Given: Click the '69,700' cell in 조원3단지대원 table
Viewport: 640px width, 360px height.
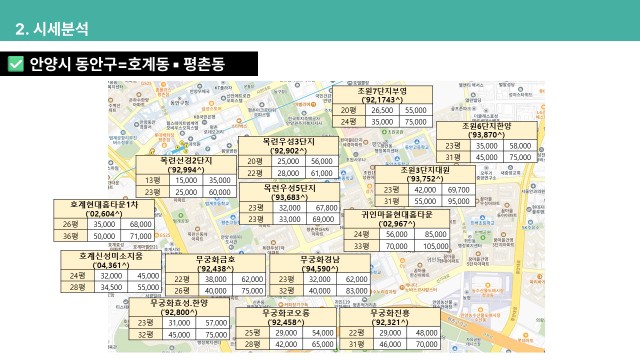Looking at the screenshot, I should [458, 190].
